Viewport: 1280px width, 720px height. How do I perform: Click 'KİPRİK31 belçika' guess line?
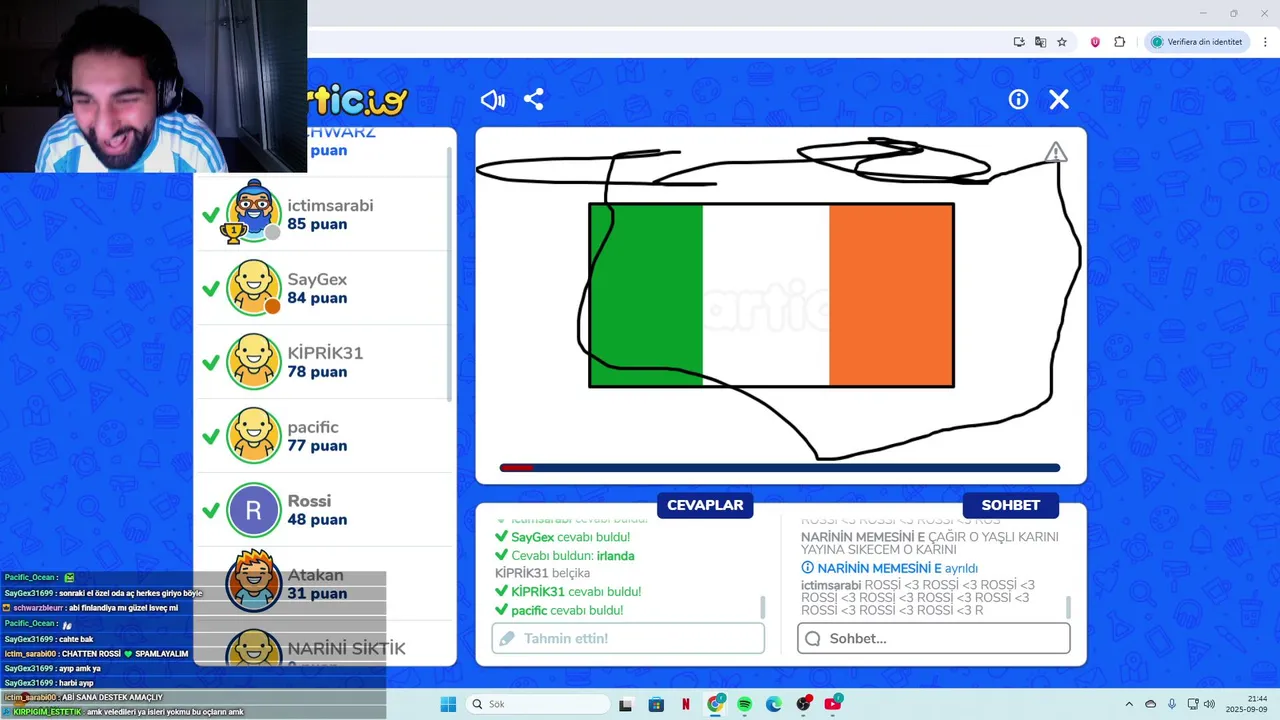[542, 573]
